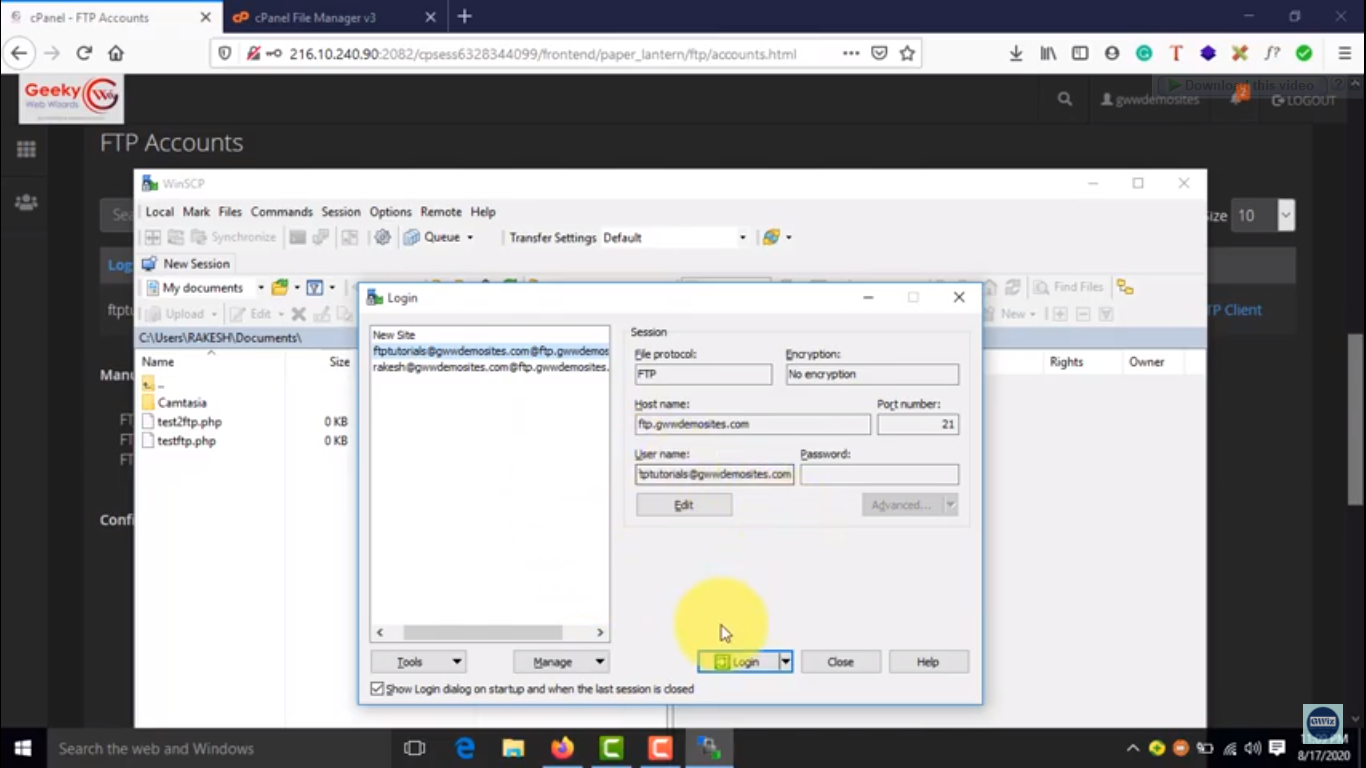The height and width of the screenshot is (768, 1366).
Task: Open the Commands menu
Action: tap(282, 212)
